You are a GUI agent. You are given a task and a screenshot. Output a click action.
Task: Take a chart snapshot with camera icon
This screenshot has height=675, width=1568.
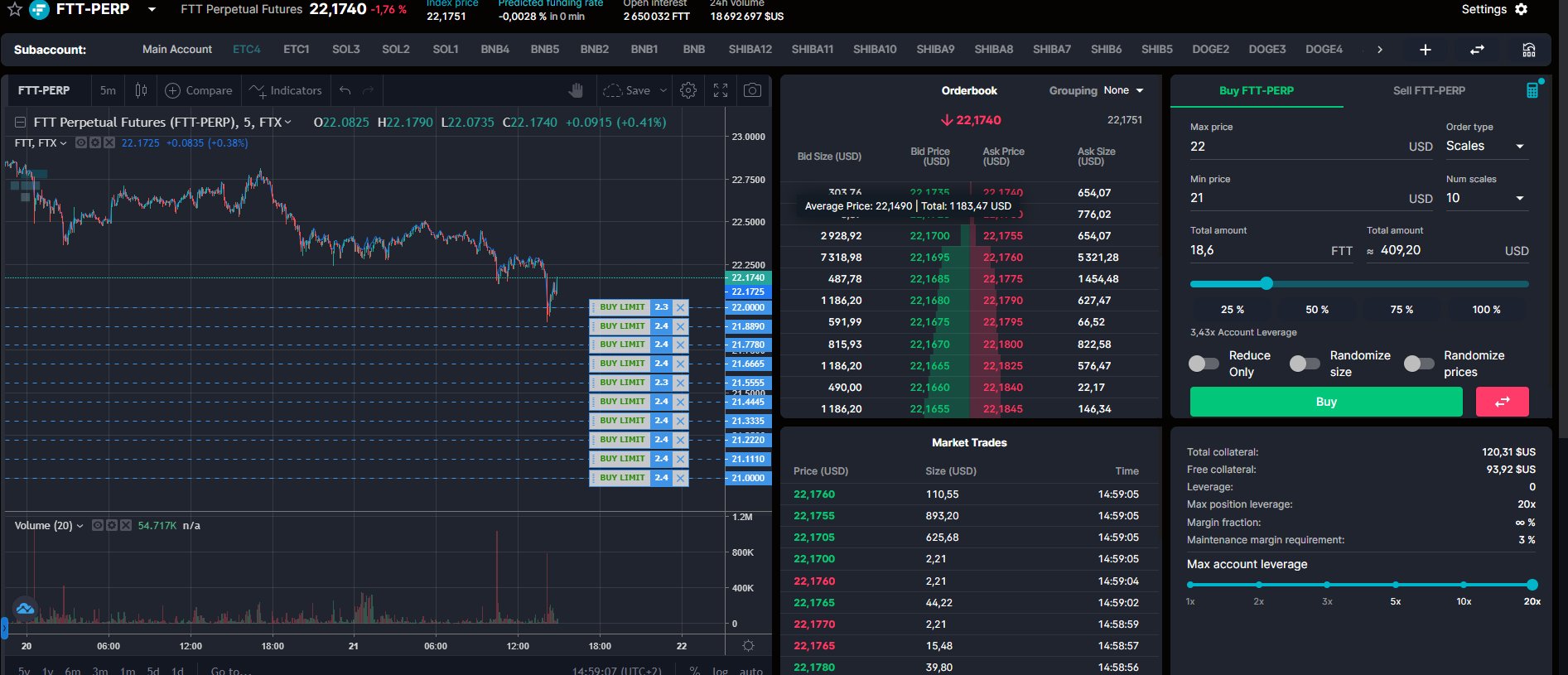(x=752, y=90)
